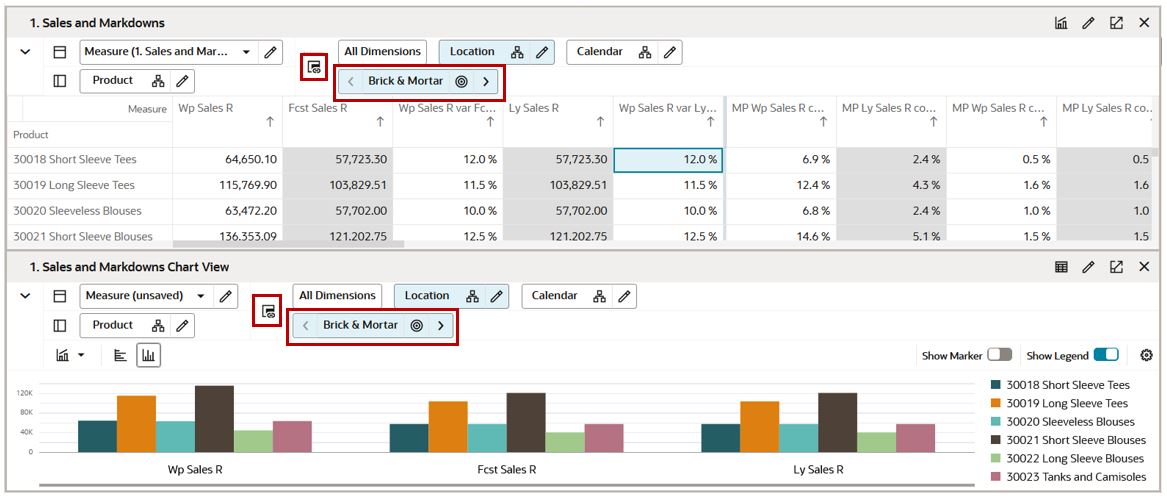This screenshot has width=1167, height=498.
Task: Switch Chart View panel to table grid icon
Action: pos(1061,266)
